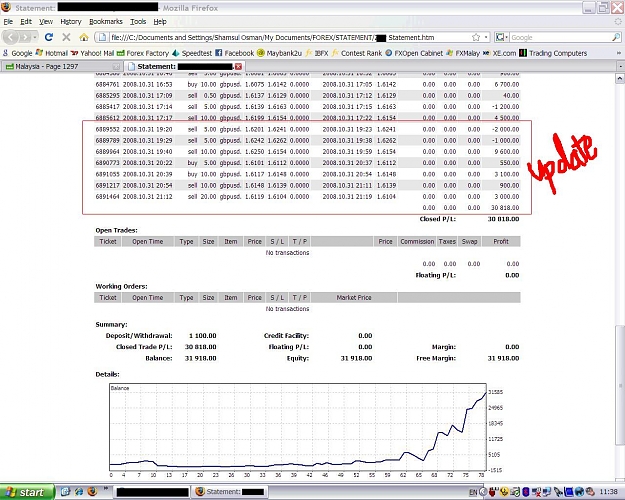Click profit value 6 700.00
Image resolution: width=625 pixels, height=500 pixels.
click(x=507, y=85)
